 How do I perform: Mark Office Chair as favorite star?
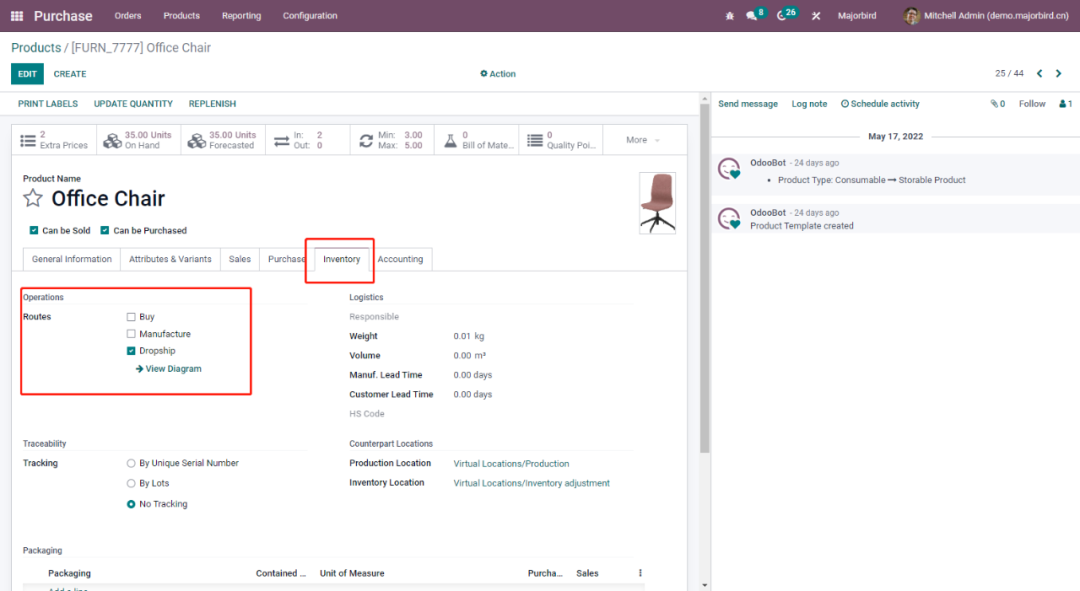point(33,198)
